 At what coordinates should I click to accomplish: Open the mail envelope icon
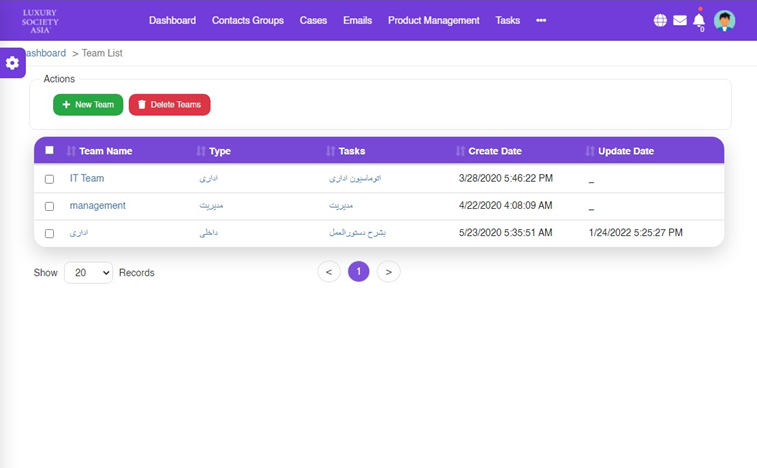click(680, 20)
